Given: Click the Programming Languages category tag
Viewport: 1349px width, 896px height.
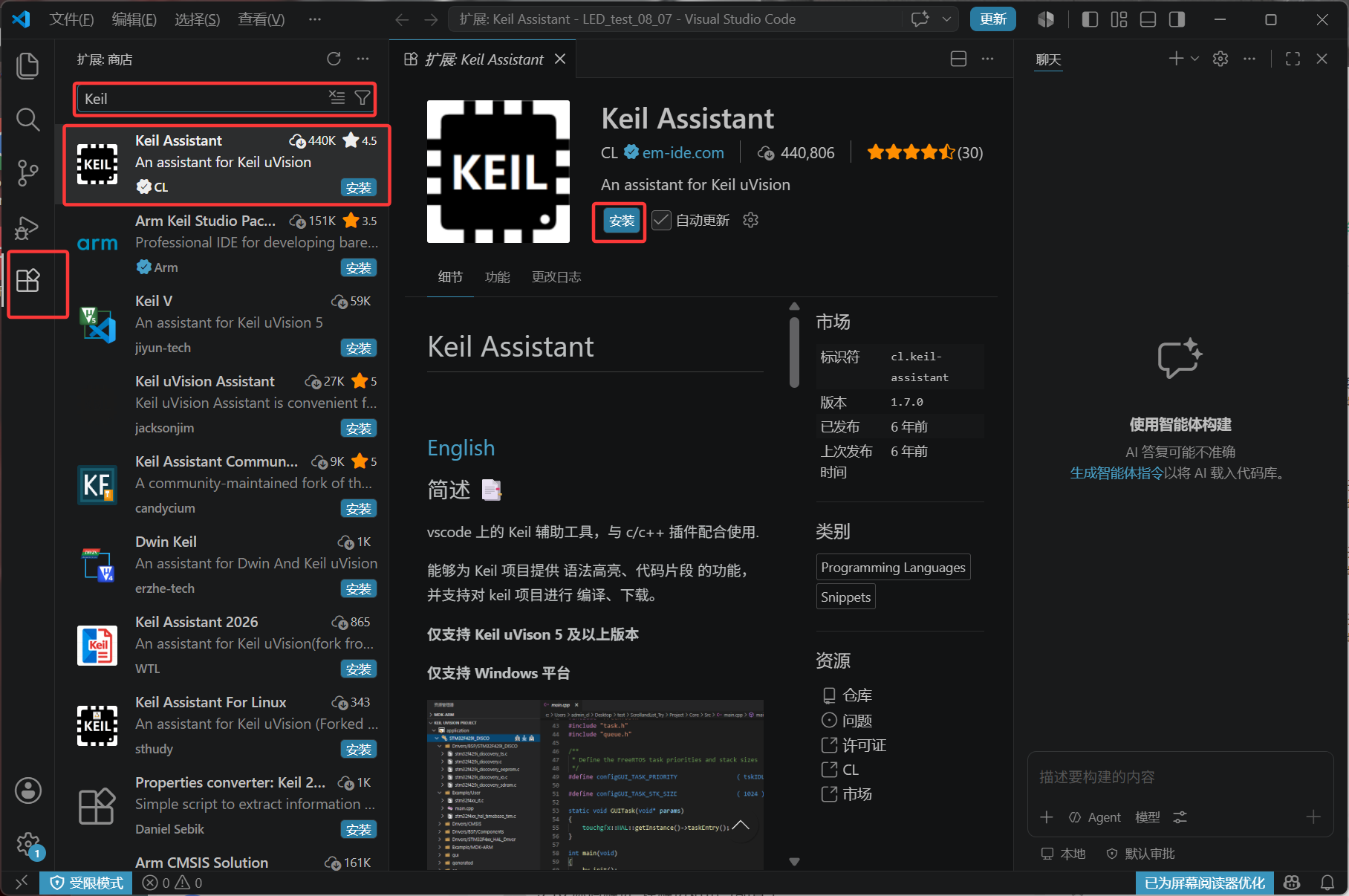Looking at the screenshot, I should click(x=893, y=568).
